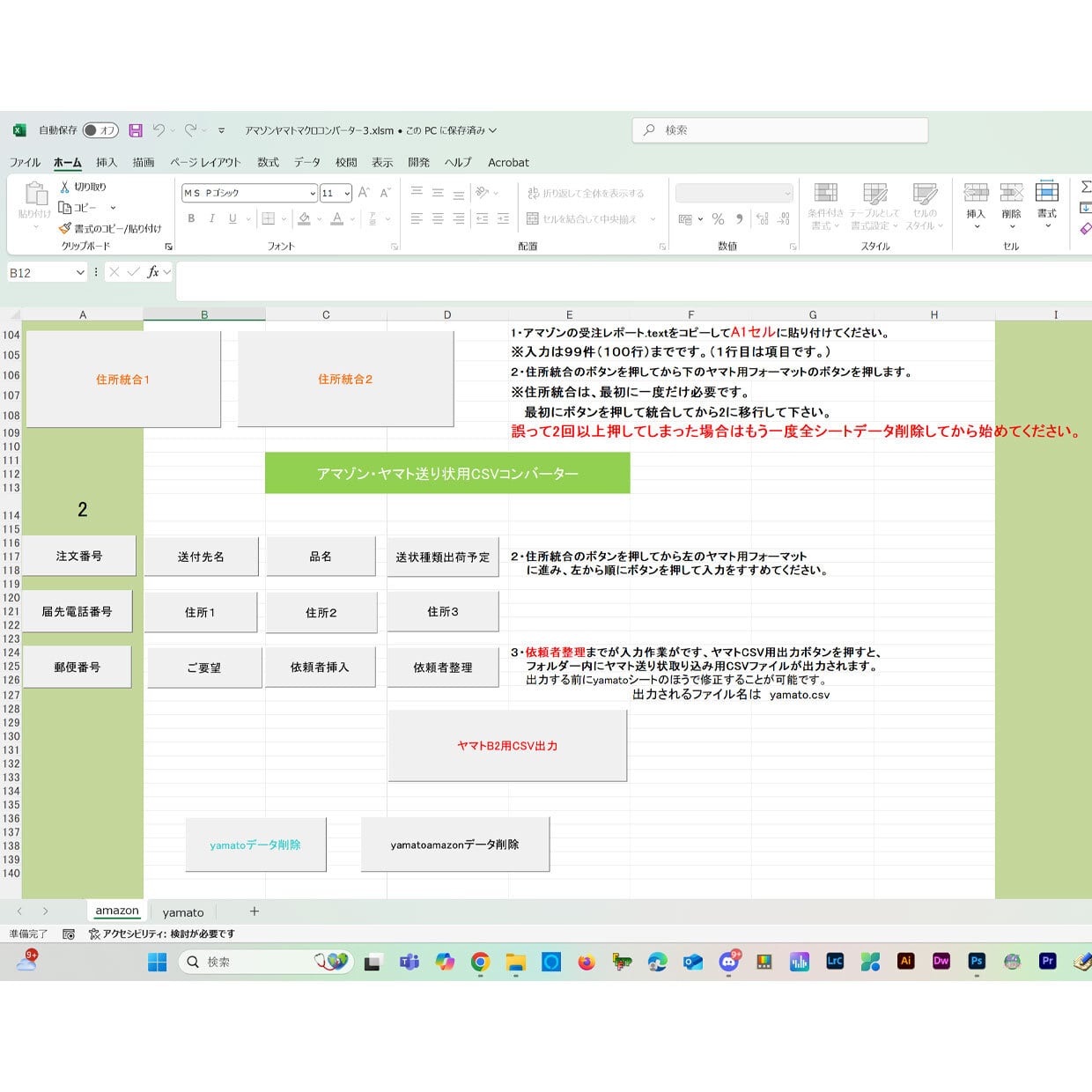
Task: Click the Format Painter (書式のコピー/貼り付け) icon
Action: [64, 228]
